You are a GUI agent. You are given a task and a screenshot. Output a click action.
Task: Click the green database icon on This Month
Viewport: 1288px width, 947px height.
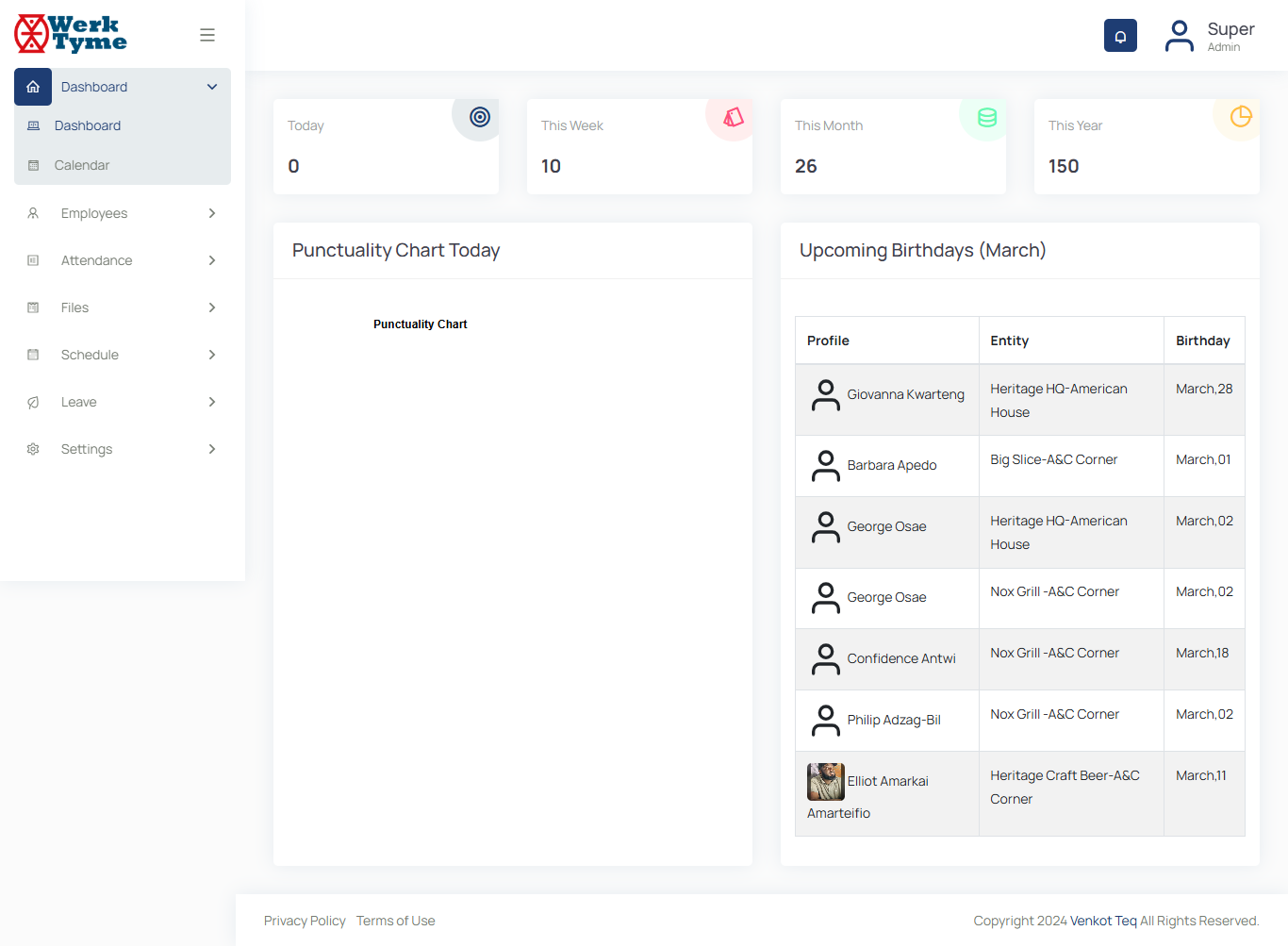pos(986,117)
